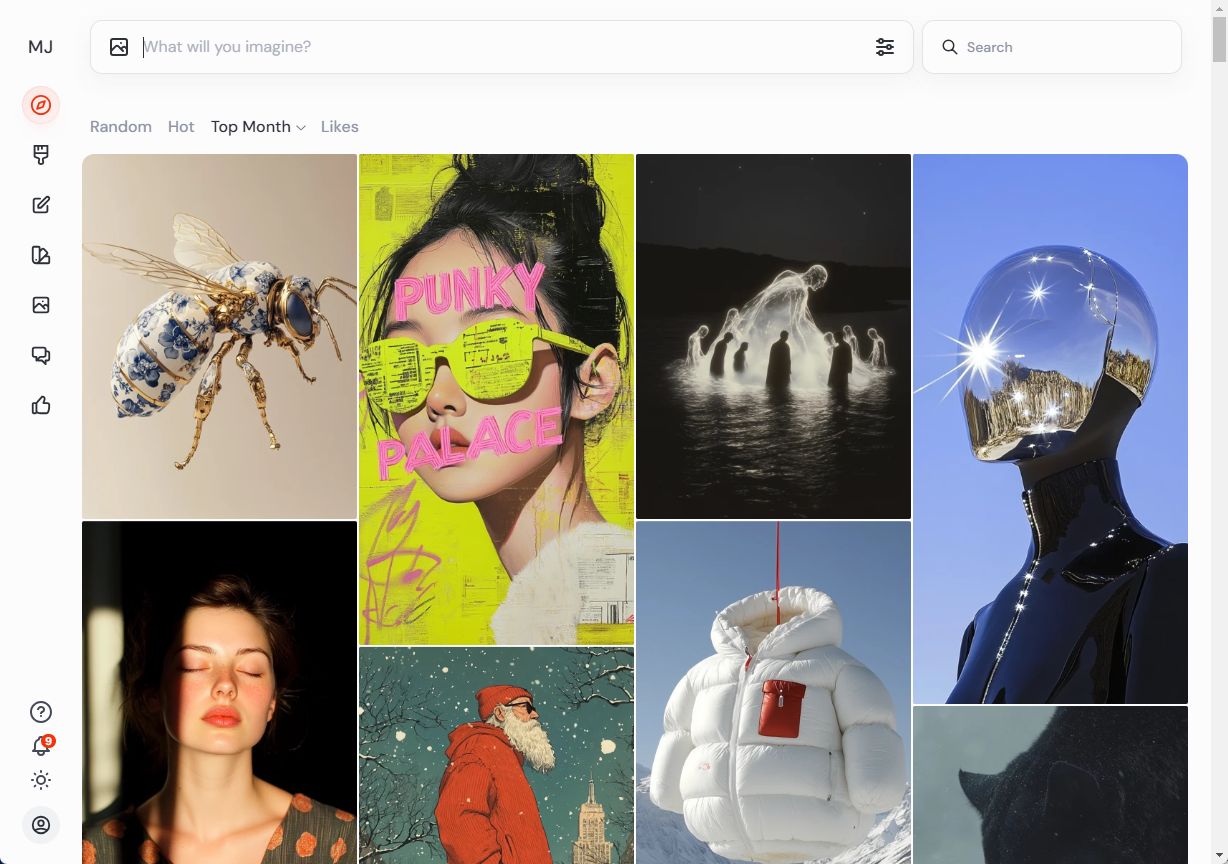Click the scrollbar down arrow
Image resolution: width=1228 pixels, height=864 pixels.
coord(1219,856)
